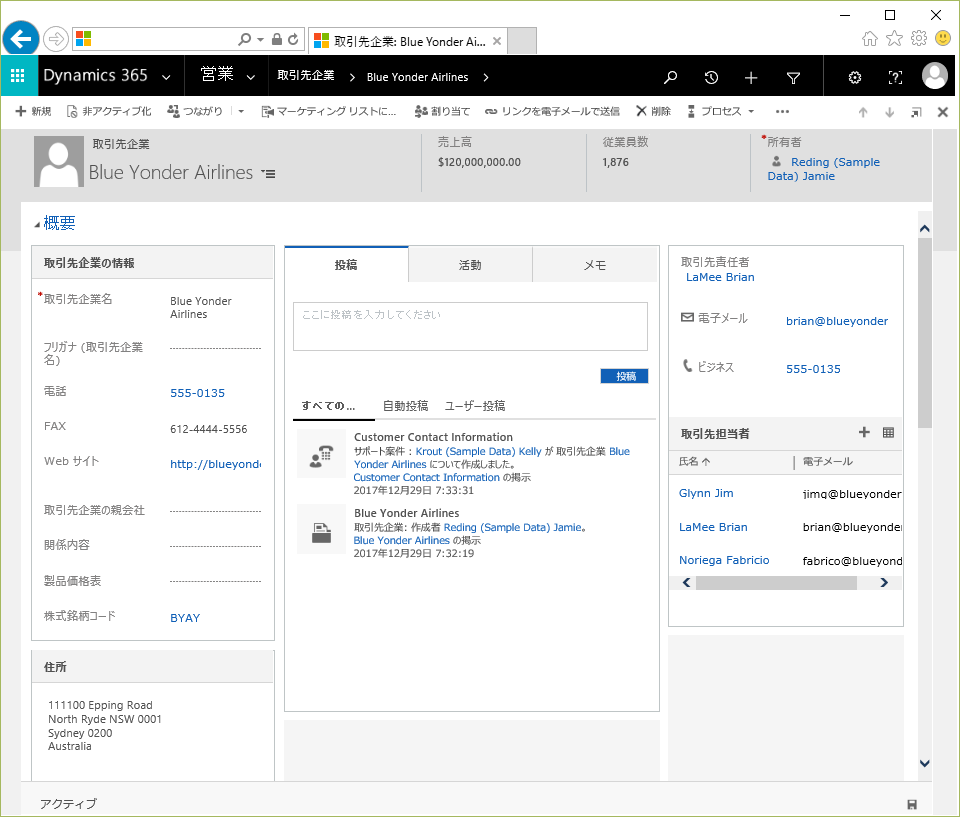Click the quick create plus icon

click(751, 77)
